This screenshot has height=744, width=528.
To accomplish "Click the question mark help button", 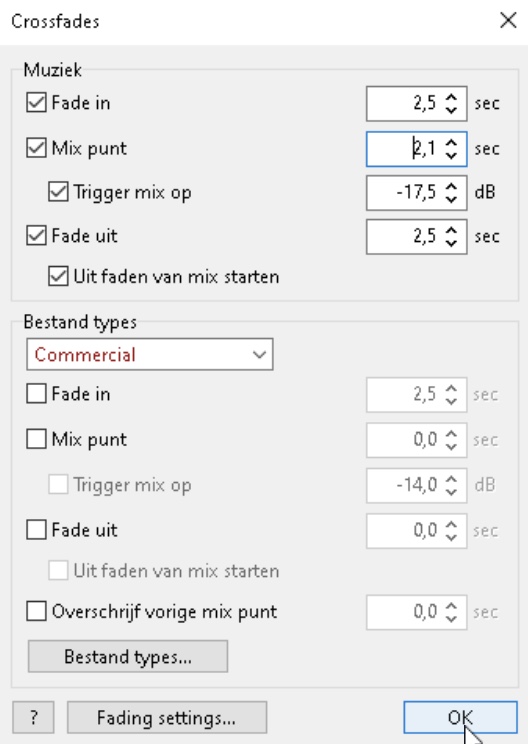I will point(33,717).
